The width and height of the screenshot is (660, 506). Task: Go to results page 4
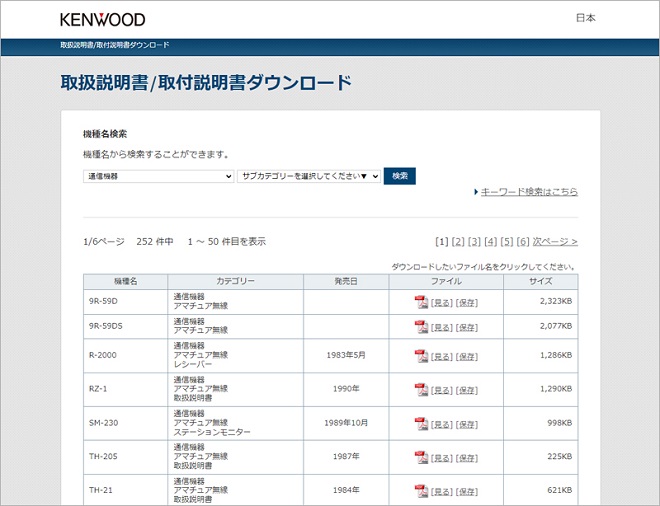491,242
